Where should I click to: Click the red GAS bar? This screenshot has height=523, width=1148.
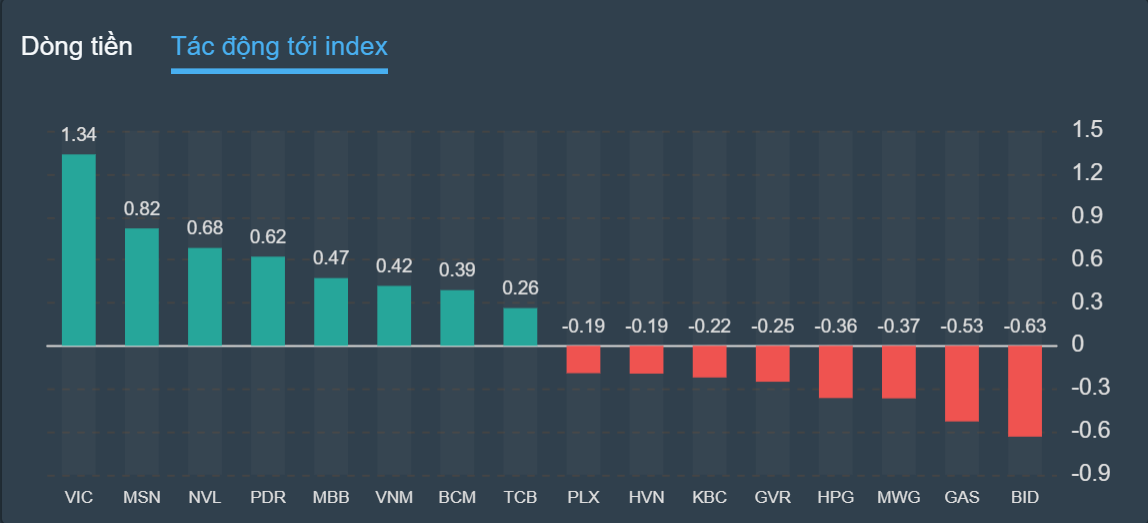pos(961,384)
